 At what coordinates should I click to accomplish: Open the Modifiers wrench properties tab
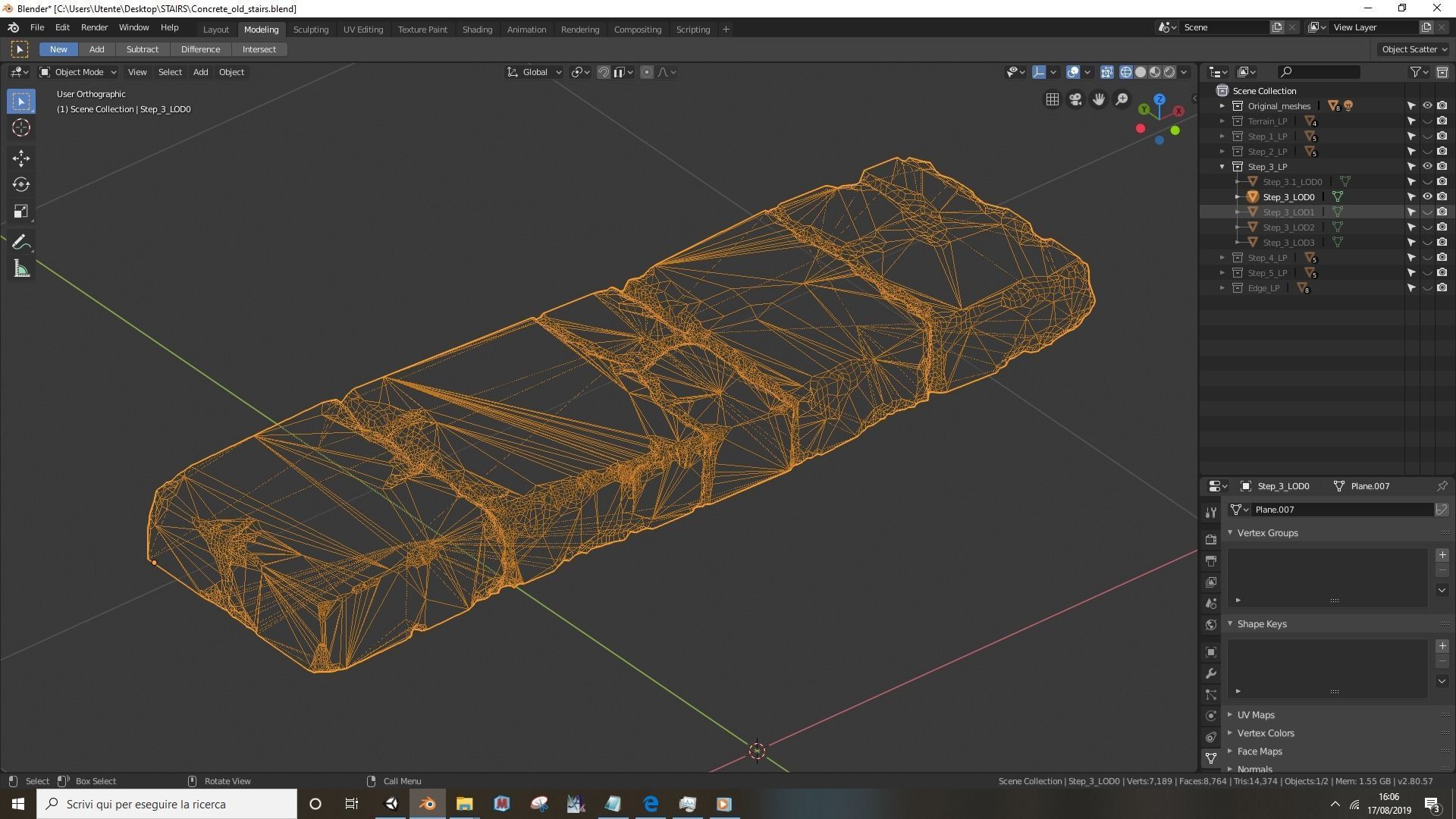pyautogui.click(x=1211, y=673)
